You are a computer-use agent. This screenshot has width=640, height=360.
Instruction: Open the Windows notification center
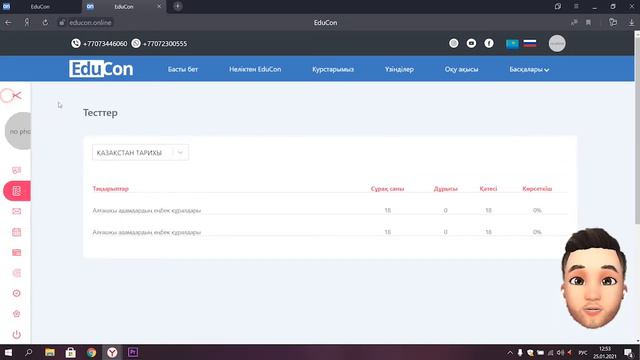(x=629, y=353)
